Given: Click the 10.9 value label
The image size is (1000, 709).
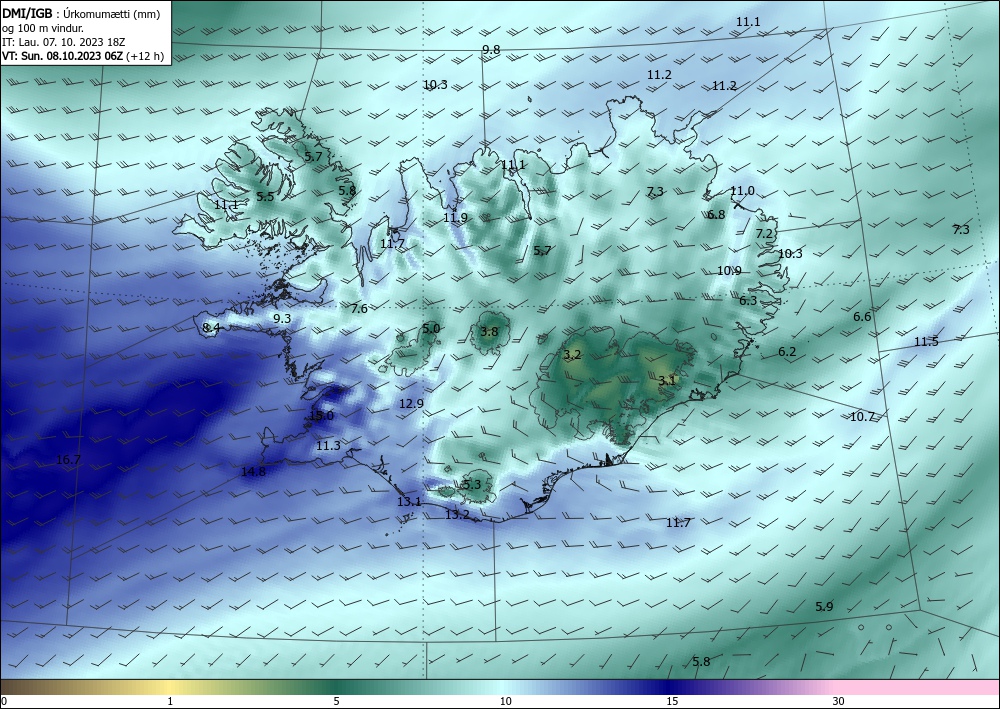Looking at the screenshot, I should (729, 271).
